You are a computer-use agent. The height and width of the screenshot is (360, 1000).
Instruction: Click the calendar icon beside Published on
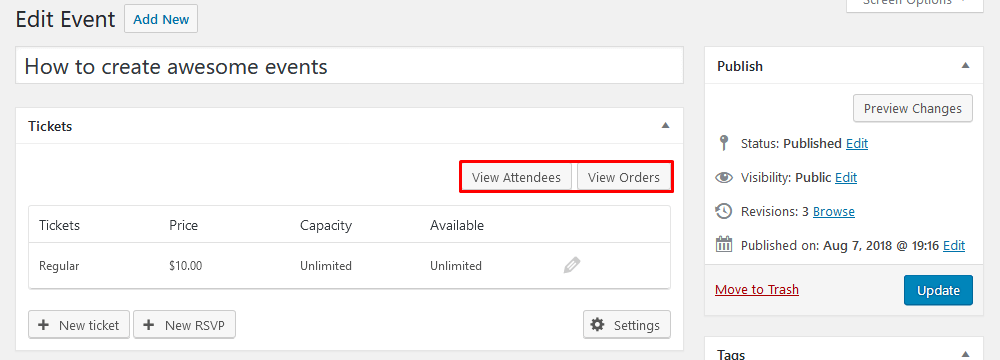tap(723, 244)
